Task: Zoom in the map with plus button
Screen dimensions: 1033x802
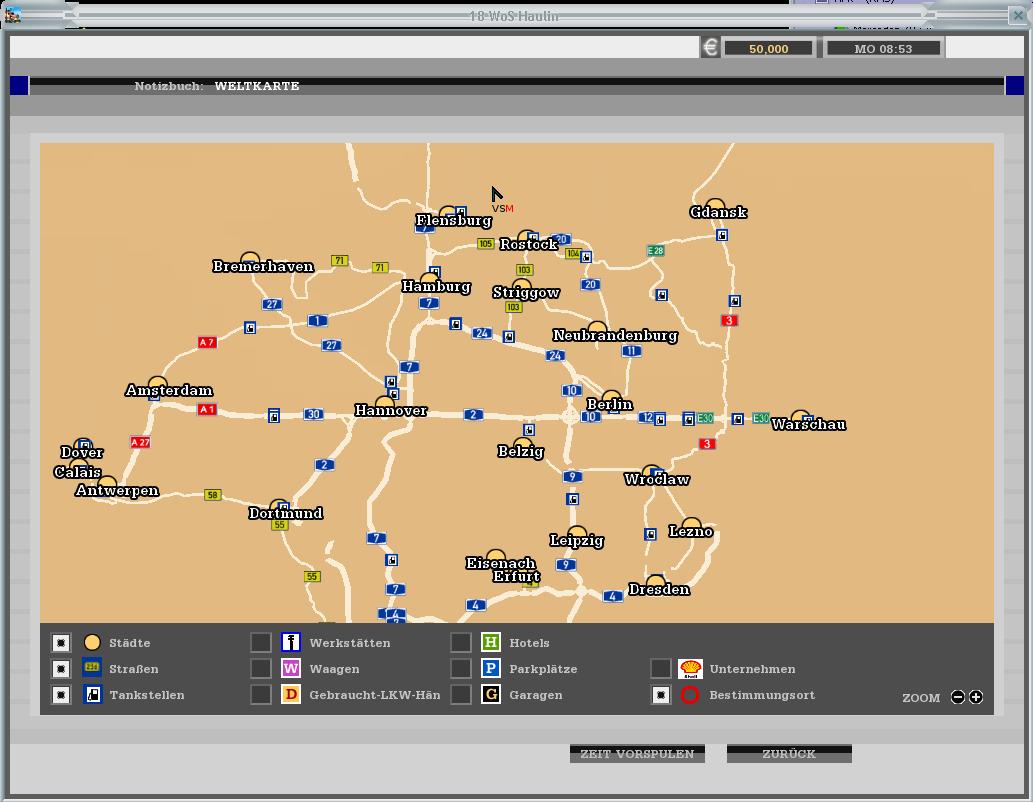Action: [x=976, y=697]
